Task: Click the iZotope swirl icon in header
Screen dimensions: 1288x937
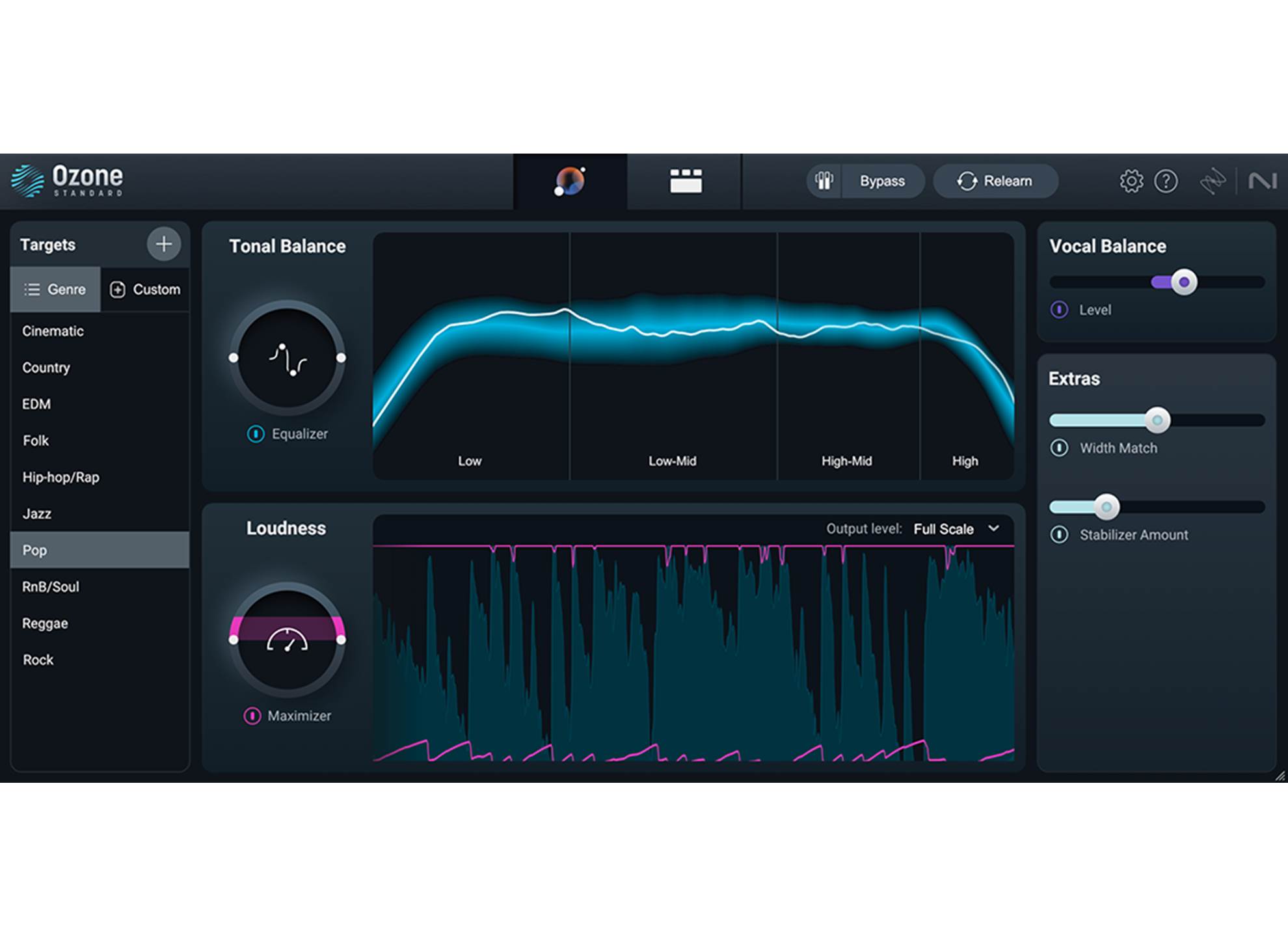Action: point(1213,181)
